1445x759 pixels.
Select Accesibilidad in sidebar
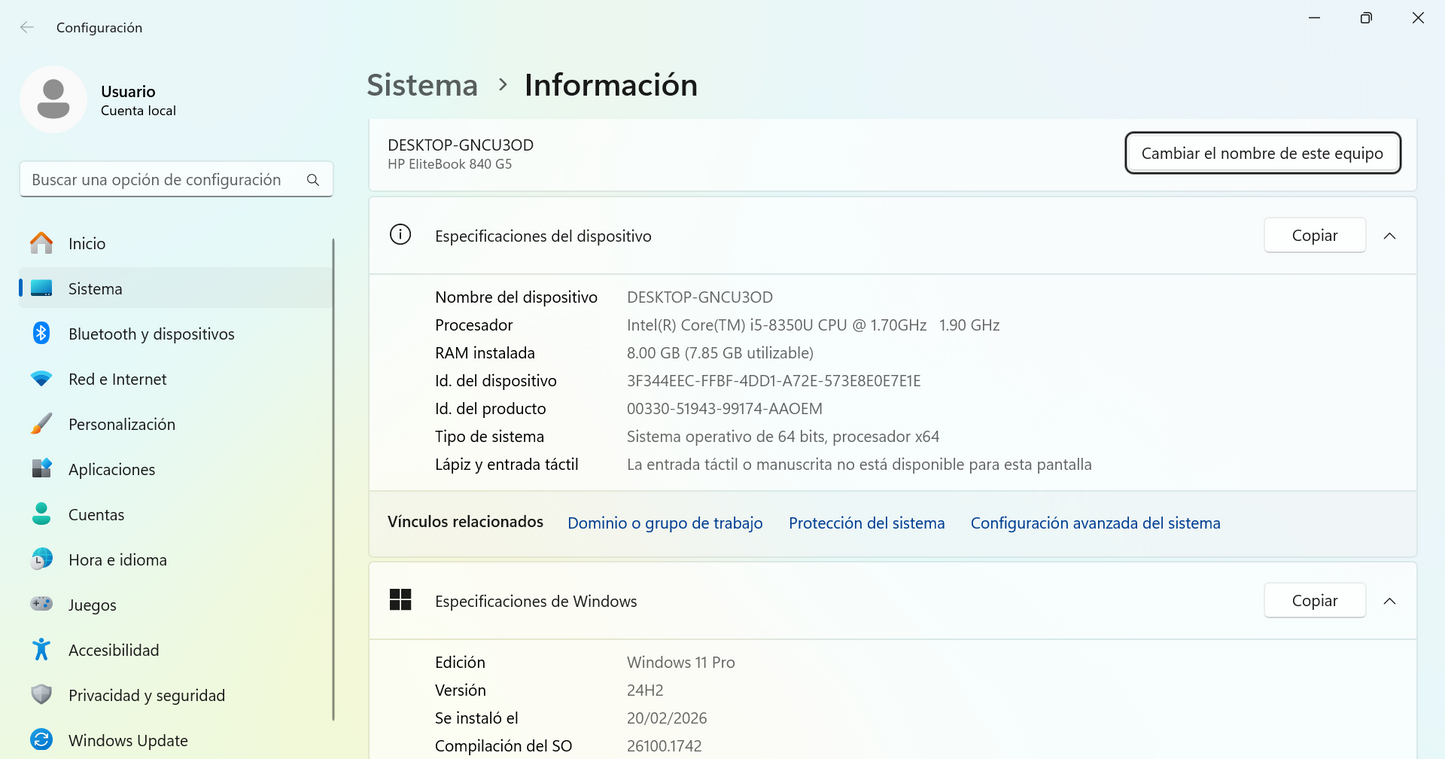click(x=176, y=650)
